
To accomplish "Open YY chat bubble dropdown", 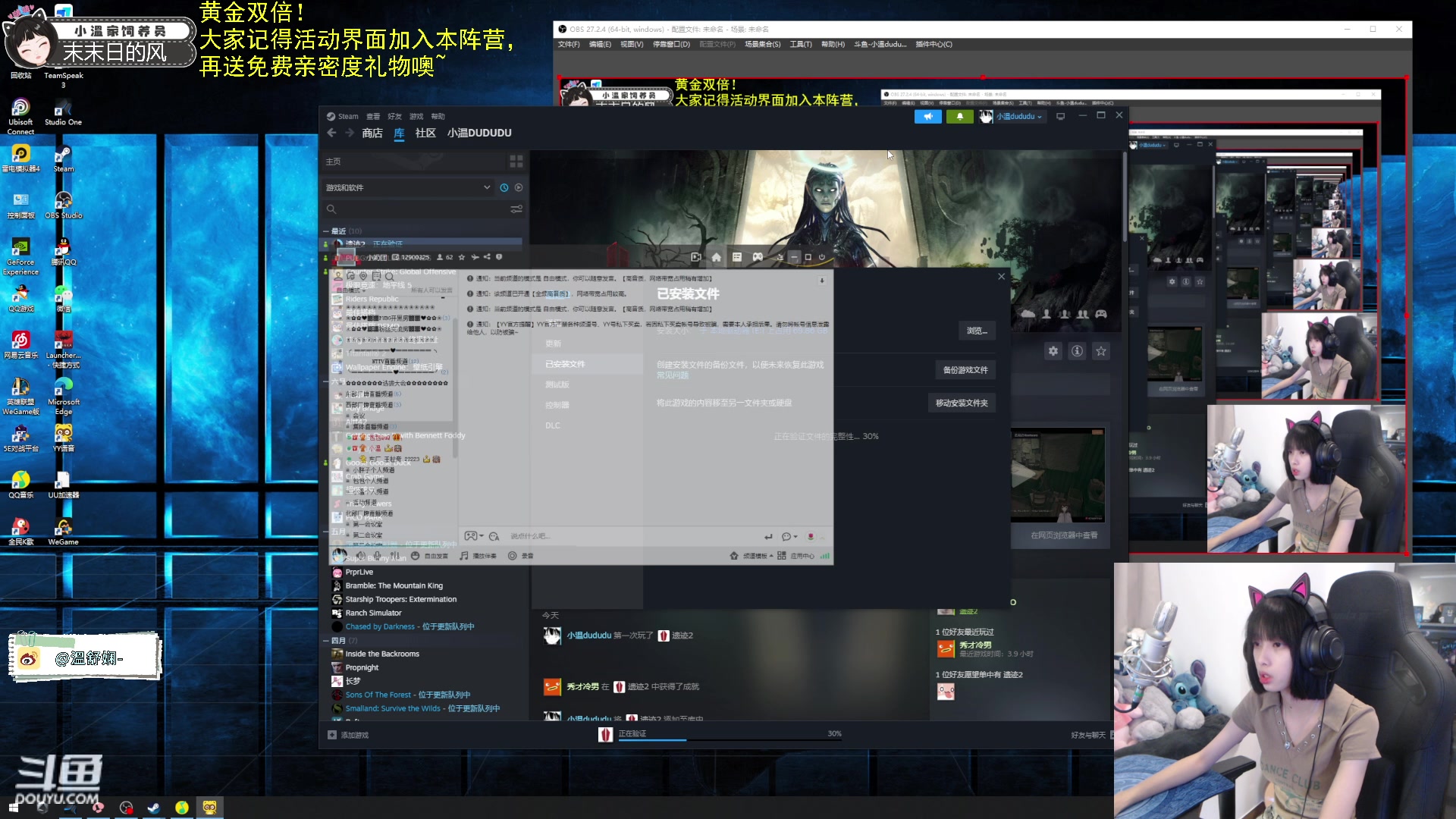I will [789, 536].
